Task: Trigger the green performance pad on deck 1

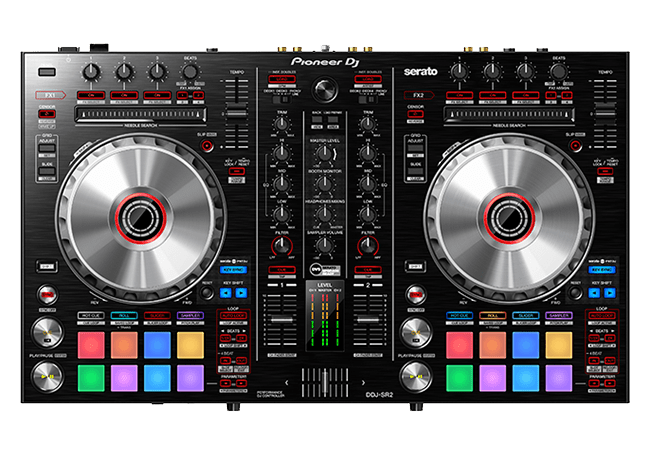Action: coord(91,378)
